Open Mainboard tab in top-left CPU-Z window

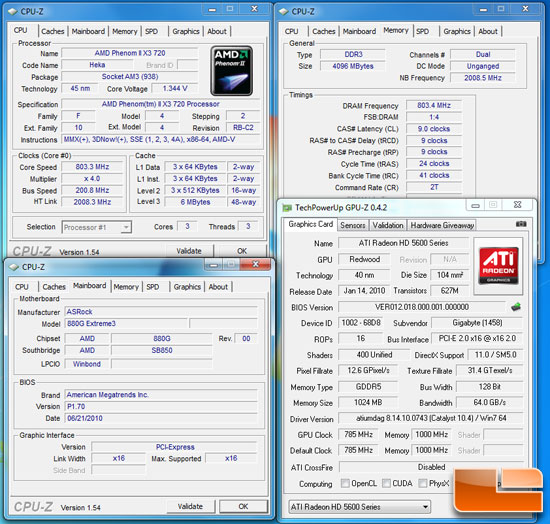[x=88, y=31]
